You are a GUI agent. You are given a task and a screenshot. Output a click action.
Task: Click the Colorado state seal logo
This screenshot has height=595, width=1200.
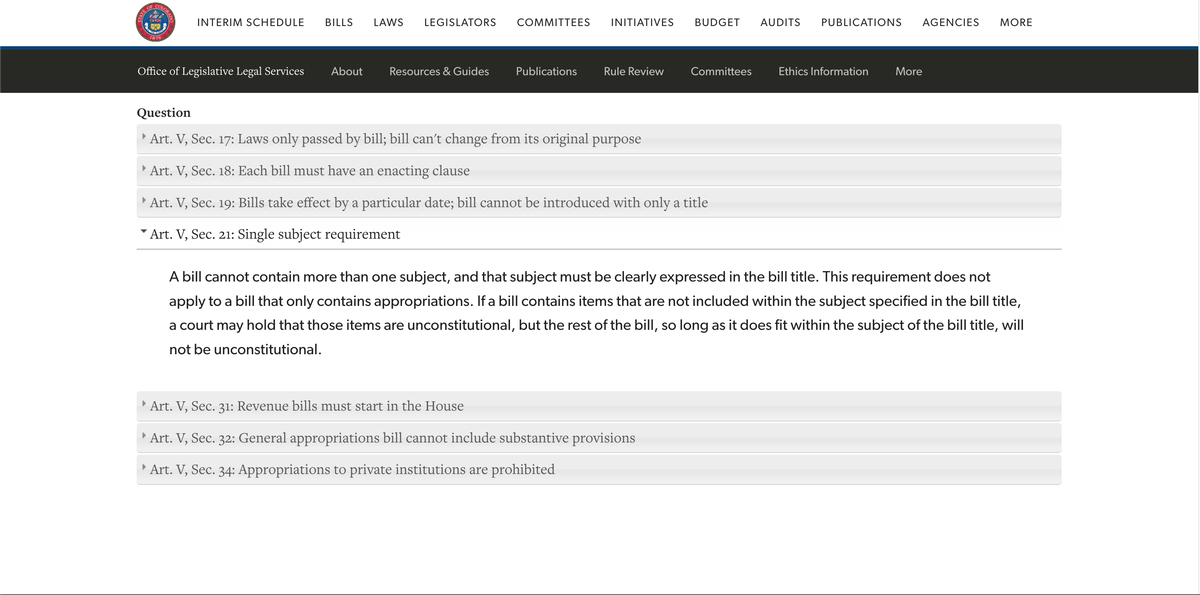pos(155,22)
